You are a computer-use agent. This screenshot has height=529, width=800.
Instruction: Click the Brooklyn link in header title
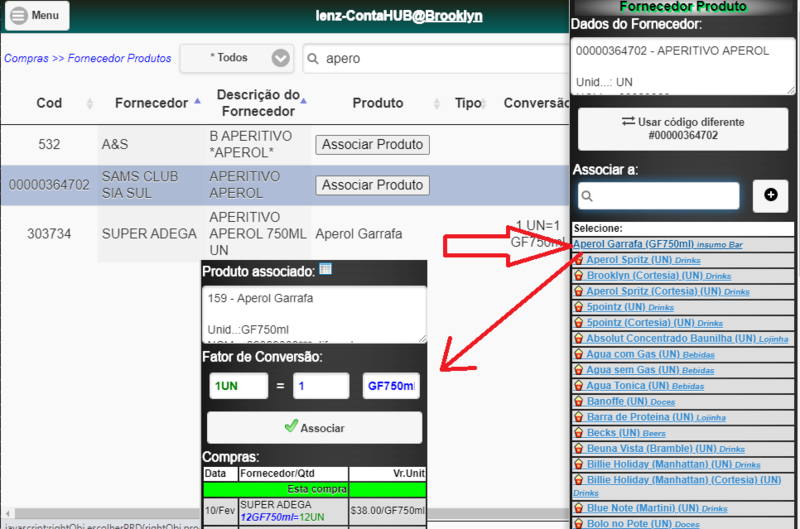click(454, 16)
